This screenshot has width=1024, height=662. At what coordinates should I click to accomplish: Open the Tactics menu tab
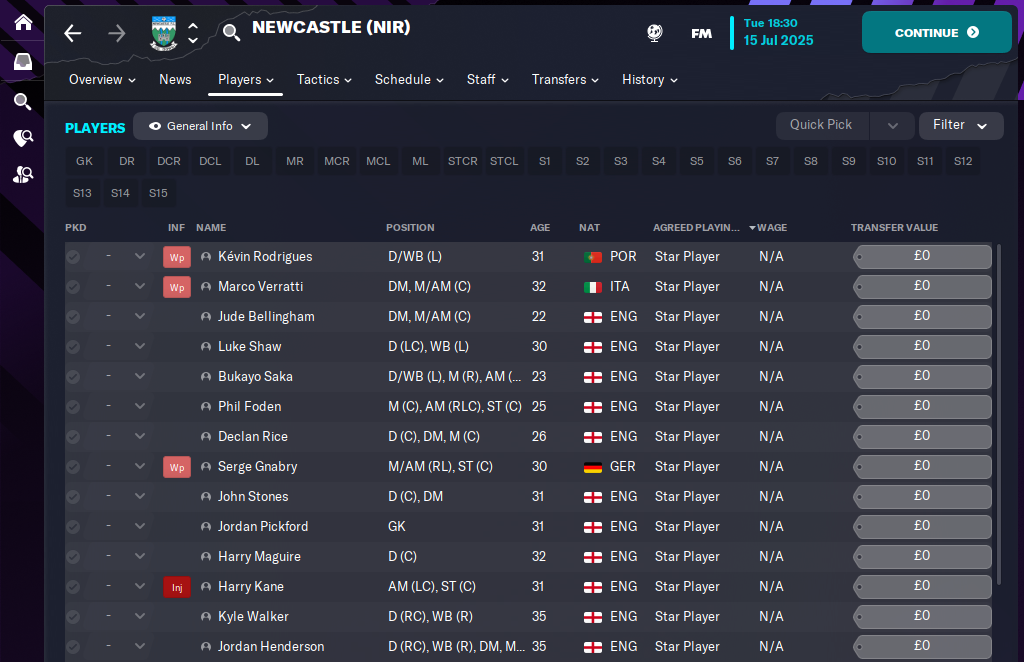pos(324,80)
